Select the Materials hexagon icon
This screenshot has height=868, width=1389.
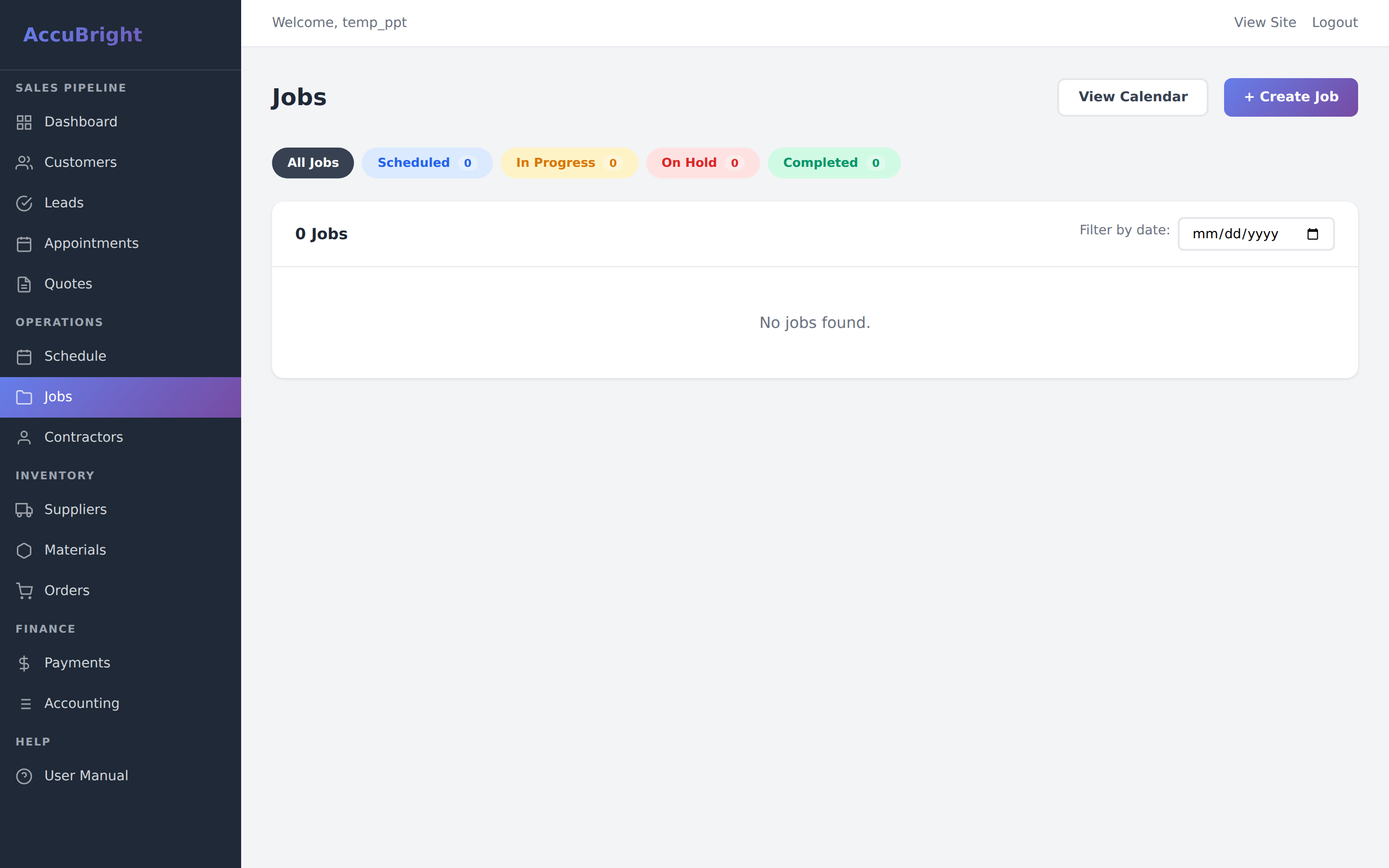24,550
